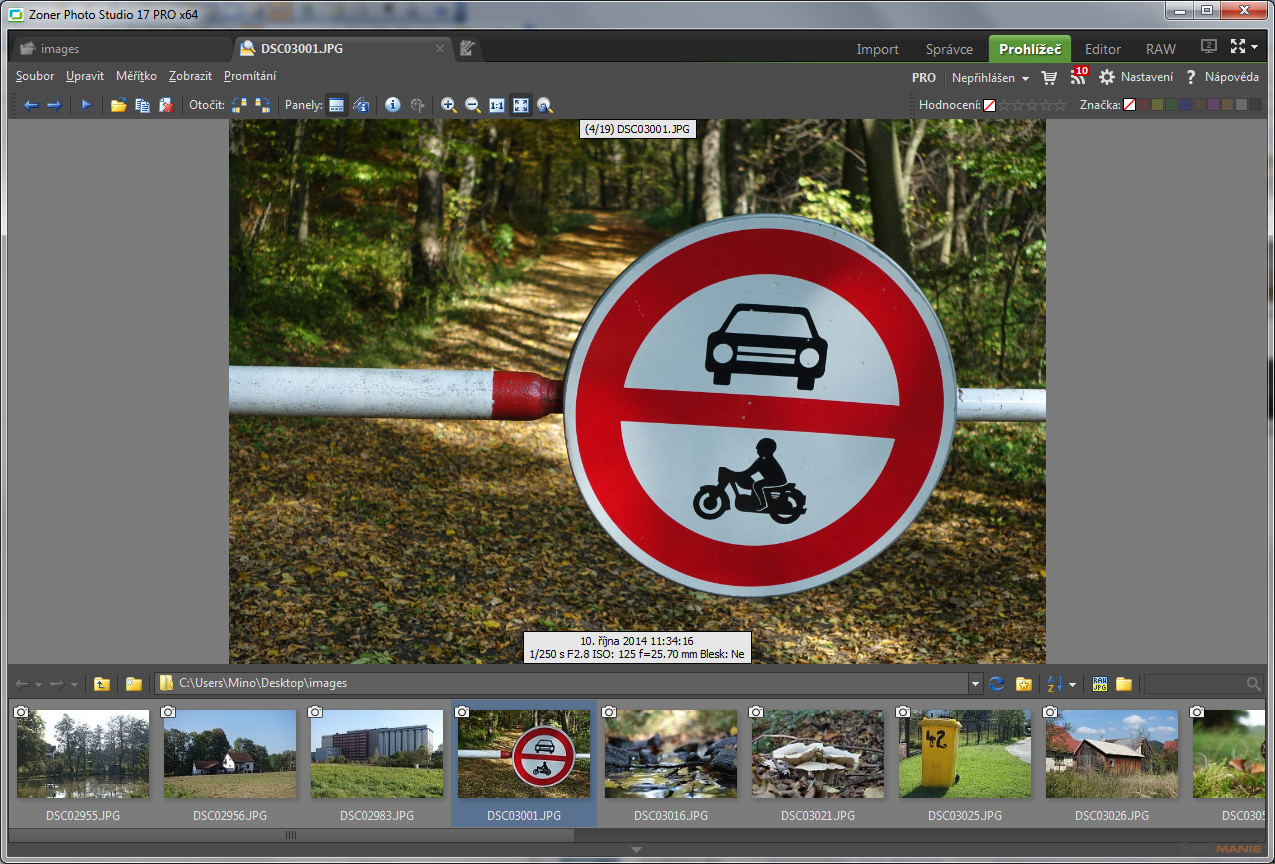Set zoom to 1:1 actual size
Screen dimensions: 1275x864
497,105
